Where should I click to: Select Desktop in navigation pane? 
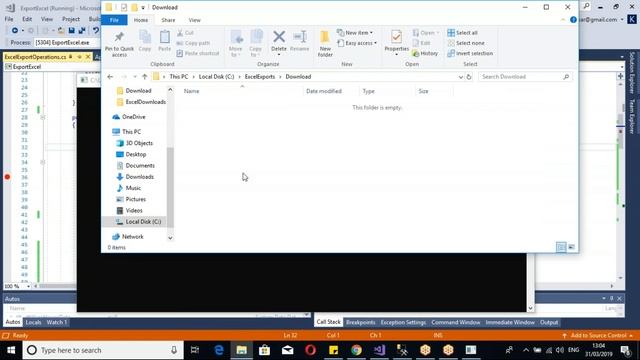[131, 154]
